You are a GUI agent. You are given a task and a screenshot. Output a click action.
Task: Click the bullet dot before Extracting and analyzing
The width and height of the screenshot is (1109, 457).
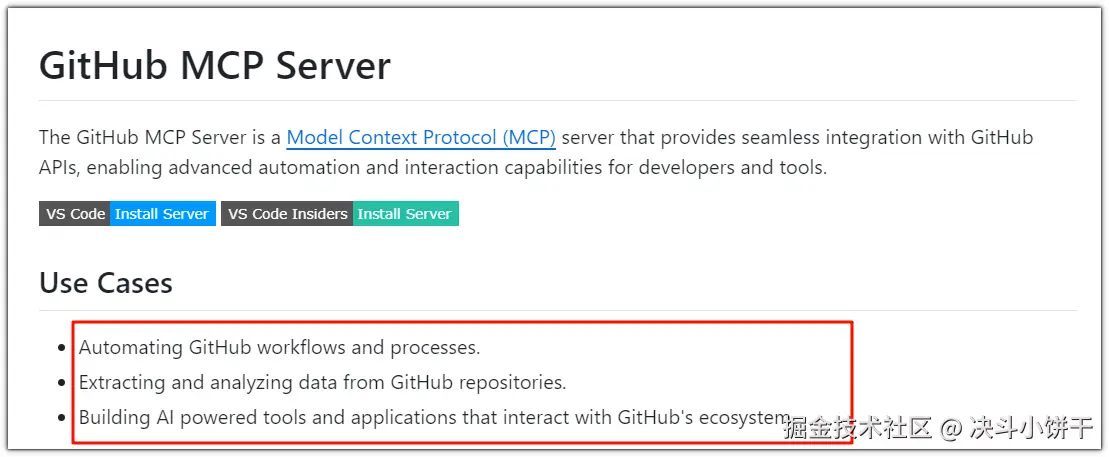pos(62,383)
